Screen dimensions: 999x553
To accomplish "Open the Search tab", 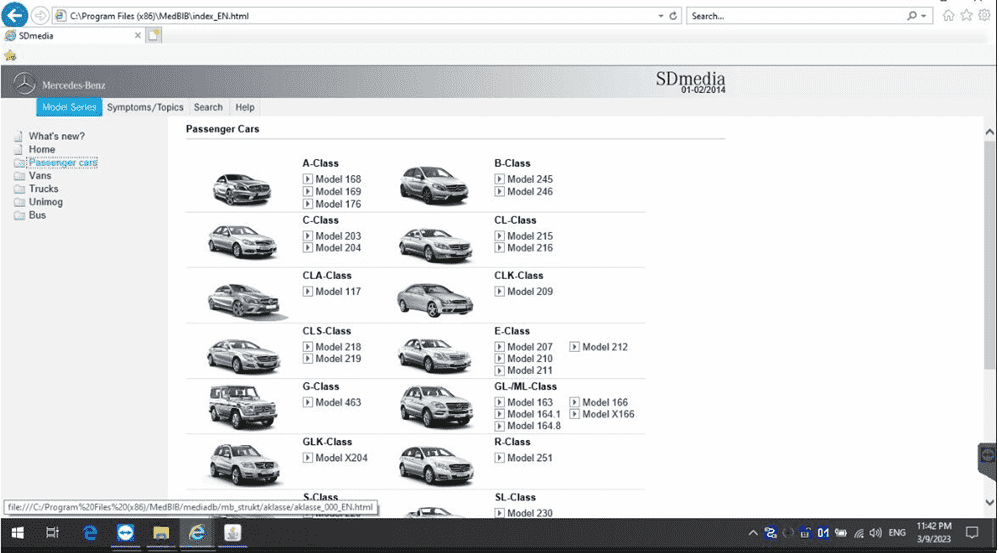I will (x=208, y=107).
